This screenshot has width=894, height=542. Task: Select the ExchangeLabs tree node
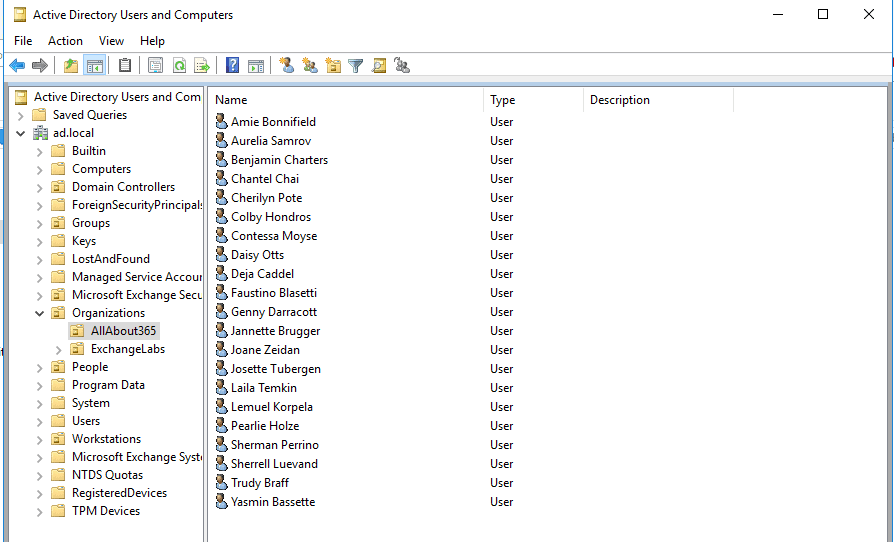128,349
